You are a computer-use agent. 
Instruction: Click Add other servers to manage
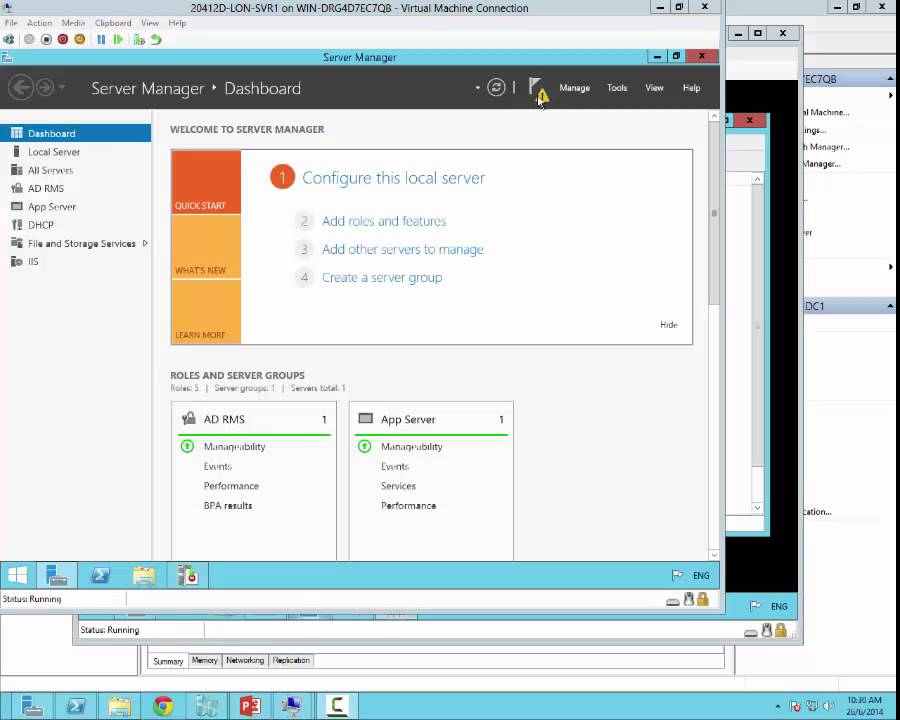click(402, 249)
